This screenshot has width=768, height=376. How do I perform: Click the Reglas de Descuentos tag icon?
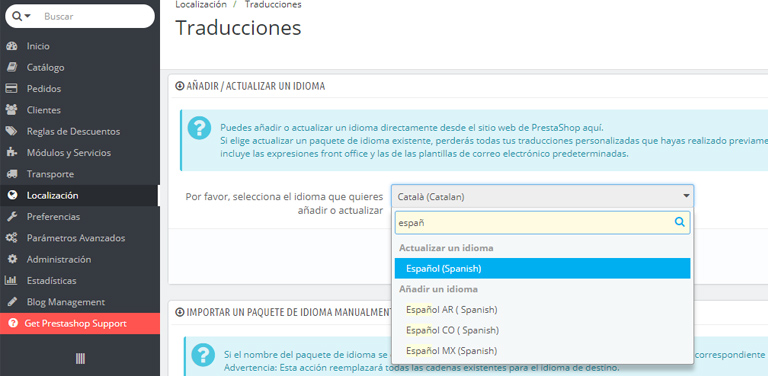12,131
